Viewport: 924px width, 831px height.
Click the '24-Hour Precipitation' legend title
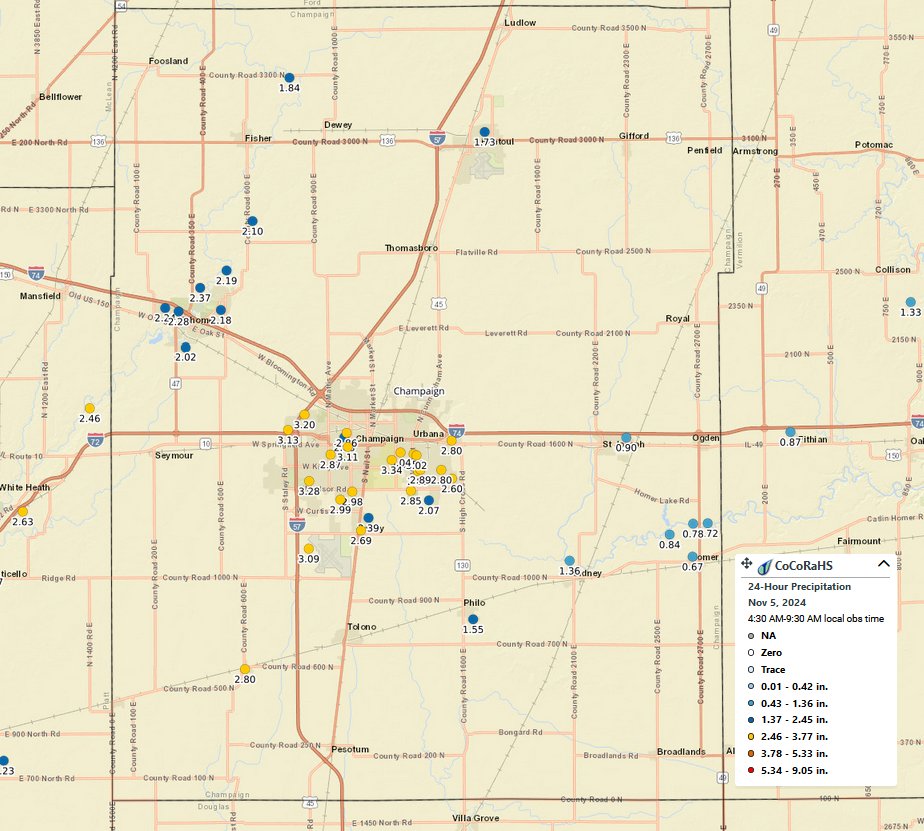point(799,586)
